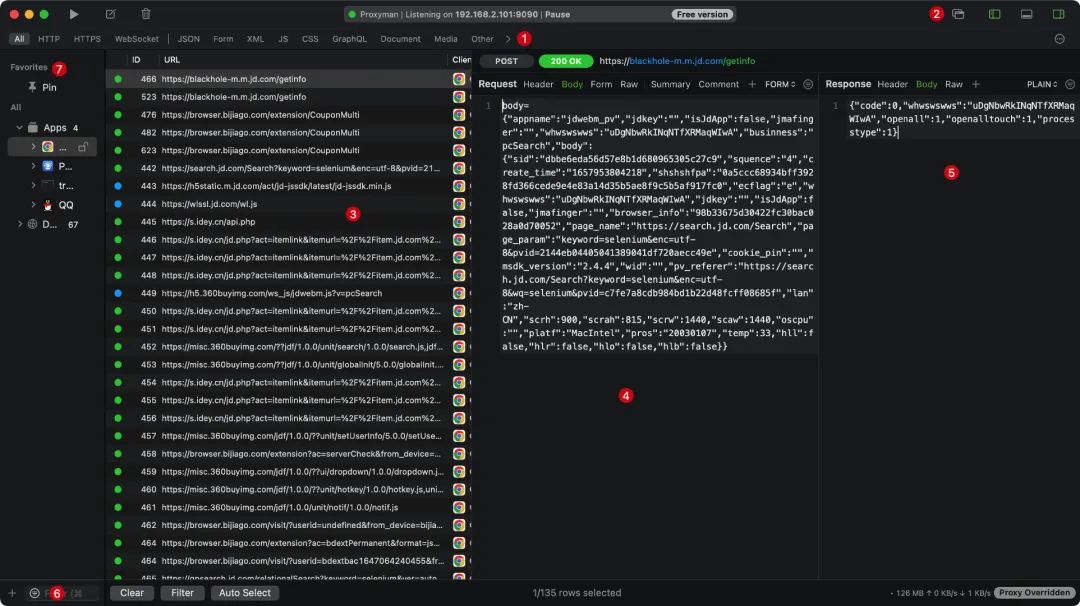Click the Proxy Overridden status button
The height and width of the screenshot is (606, 1080).
[1035, 593]
